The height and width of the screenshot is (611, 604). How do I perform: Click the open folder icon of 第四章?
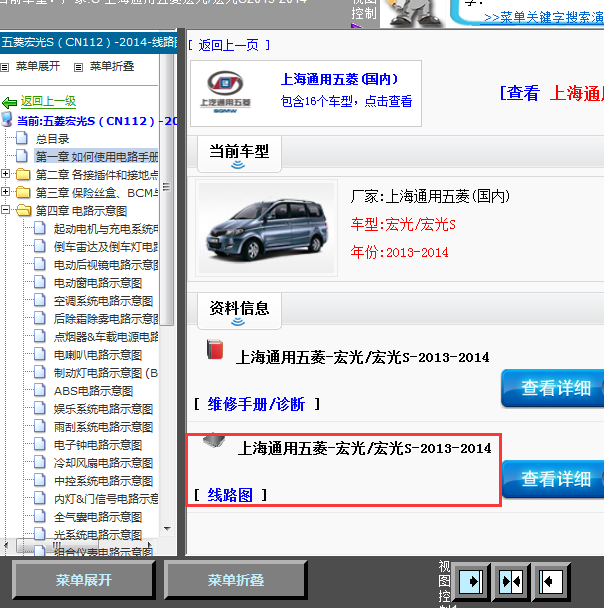pyautogui.click(x=23, y=210)
